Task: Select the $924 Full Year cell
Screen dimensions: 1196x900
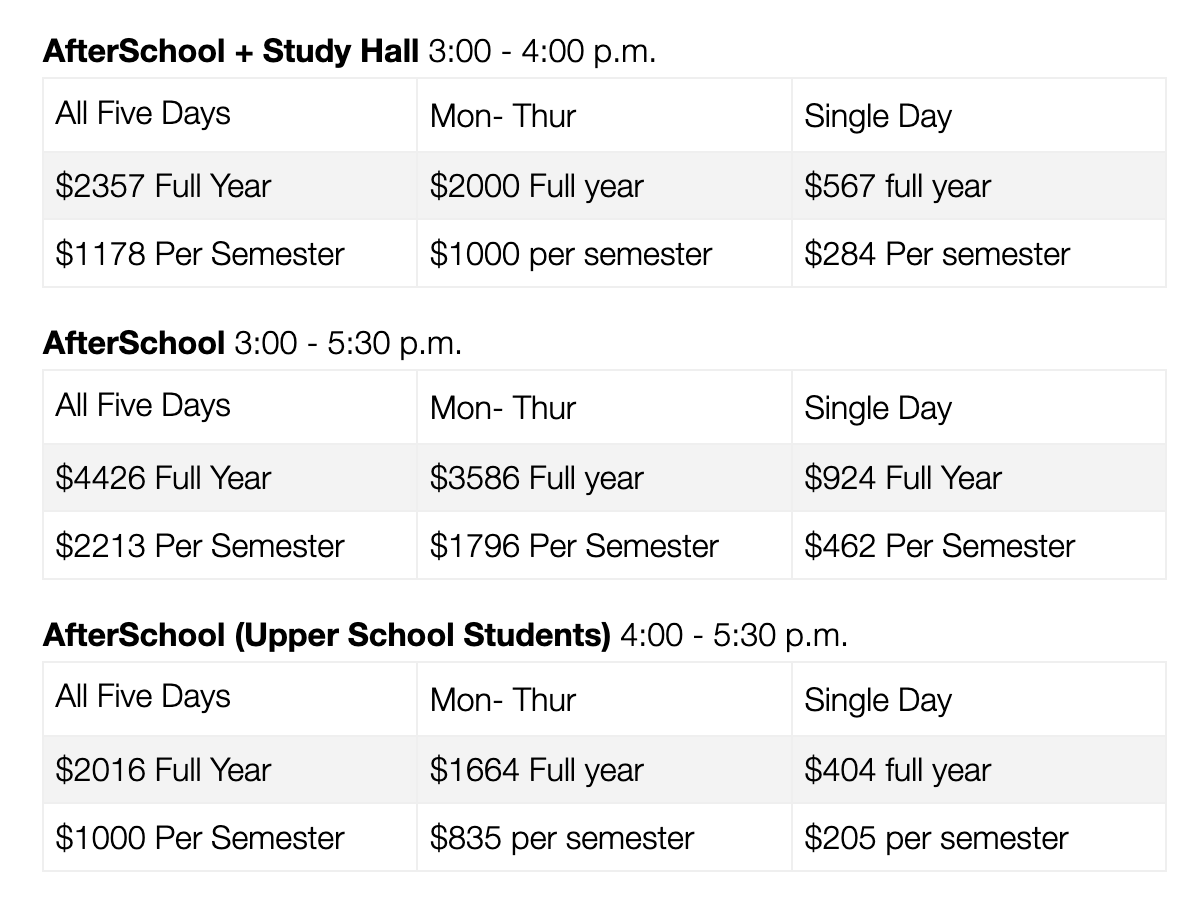Action: click(x=979, y=477)
